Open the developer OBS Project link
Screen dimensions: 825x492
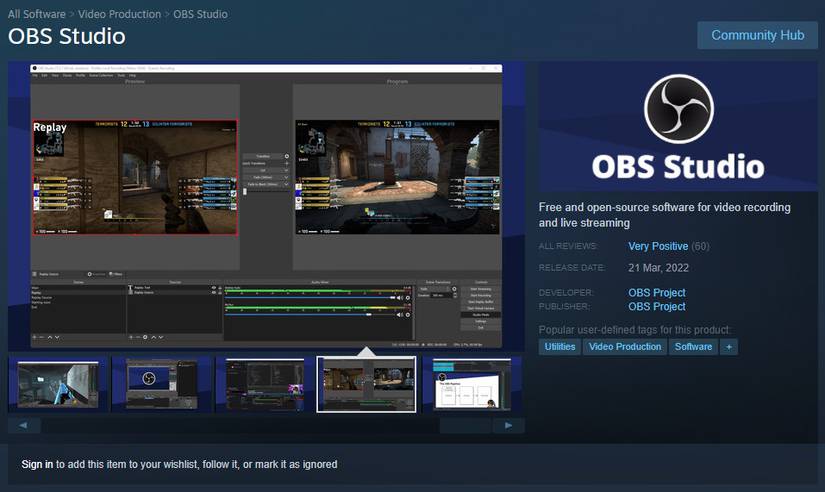[x=656, y=293]
